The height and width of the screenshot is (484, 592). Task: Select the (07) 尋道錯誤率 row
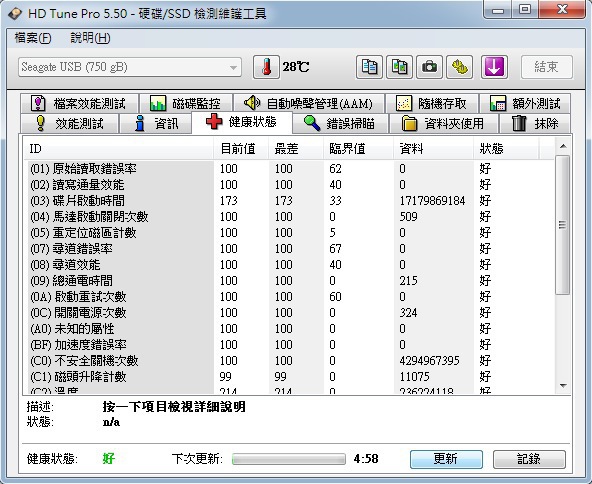(290, 249)
